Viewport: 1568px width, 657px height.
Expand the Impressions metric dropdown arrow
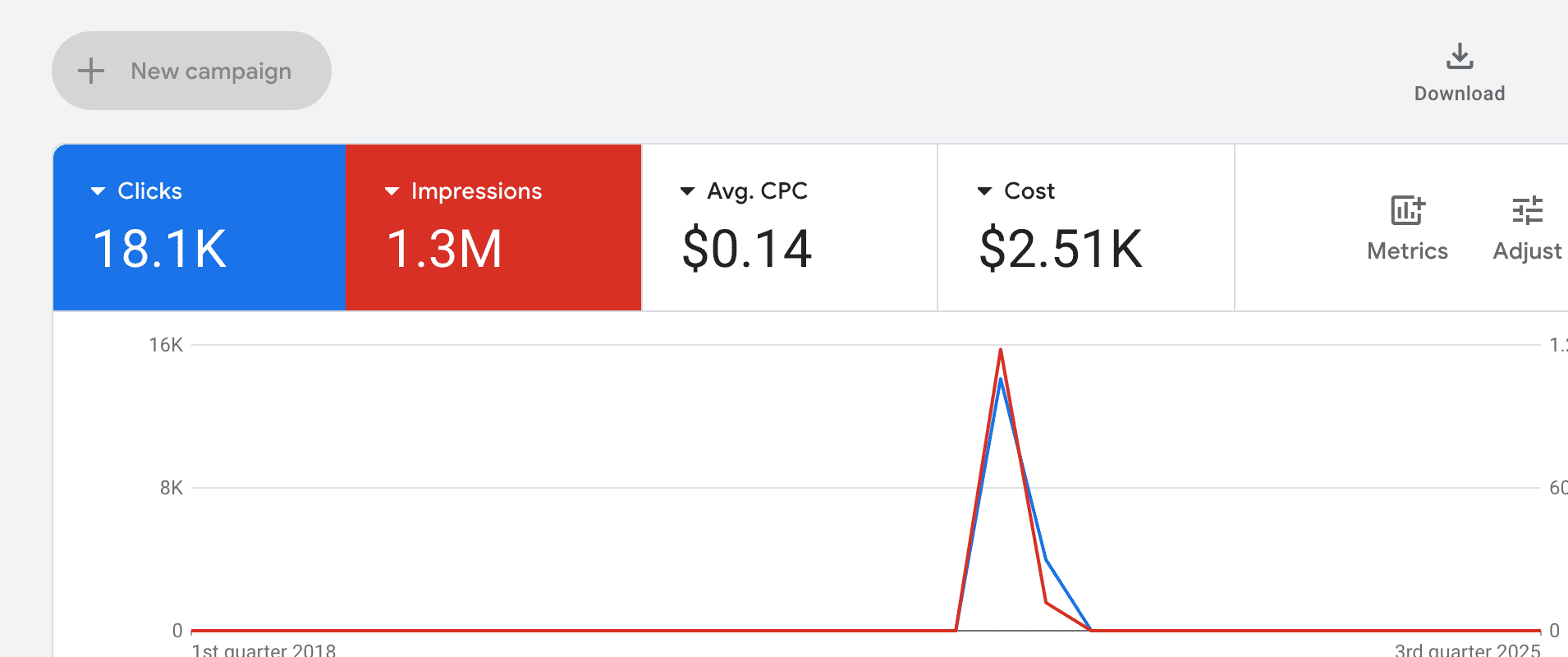[x=392, y=191]
